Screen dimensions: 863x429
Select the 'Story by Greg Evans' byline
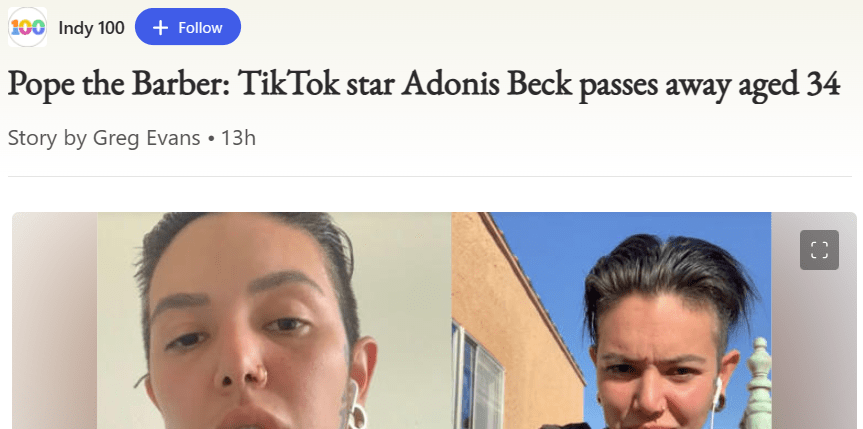pyautogui.click(x=104, y=138)
